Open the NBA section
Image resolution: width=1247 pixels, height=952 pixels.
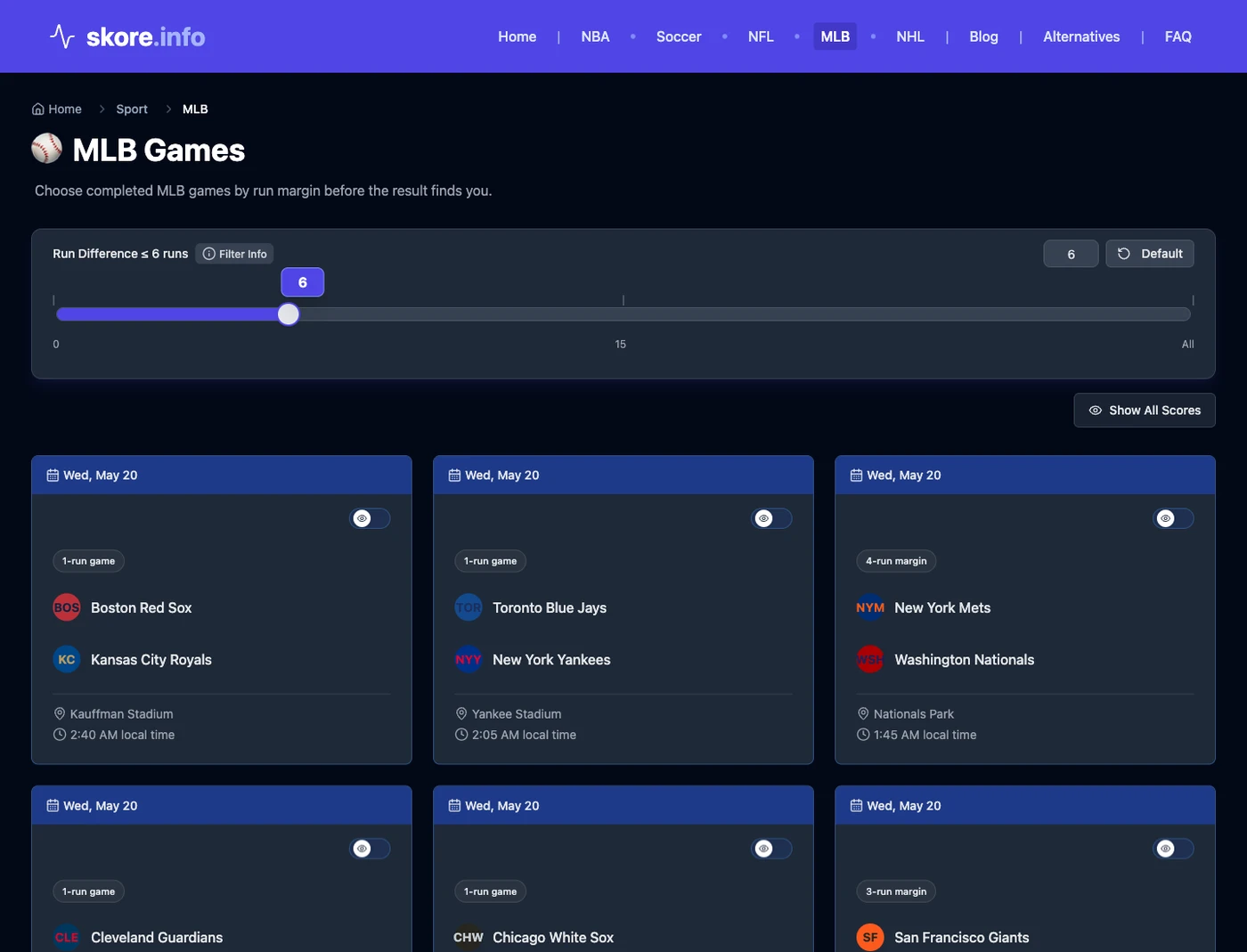pos(596,37)
